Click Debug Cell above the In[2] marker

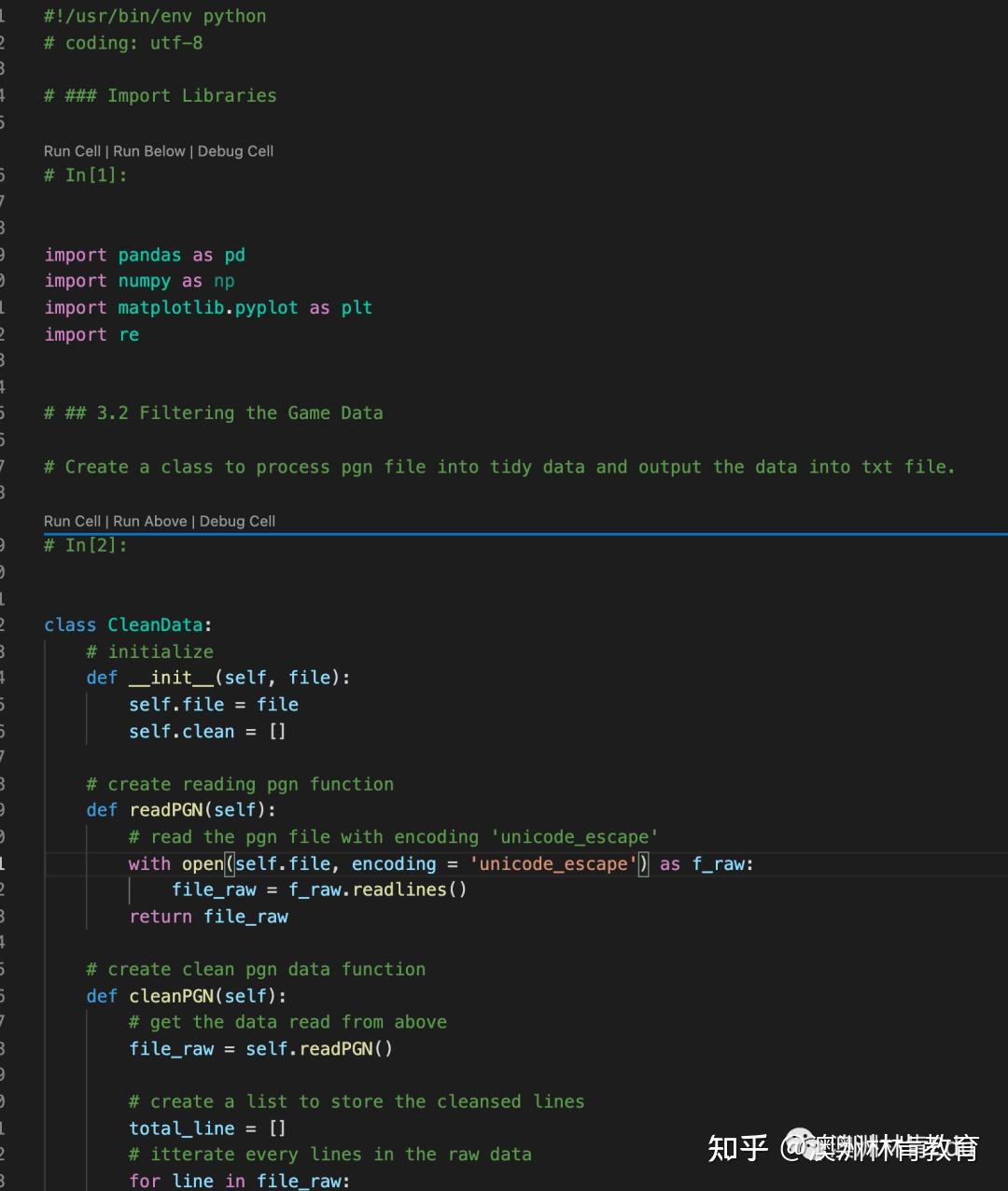(x=237, y=521)
